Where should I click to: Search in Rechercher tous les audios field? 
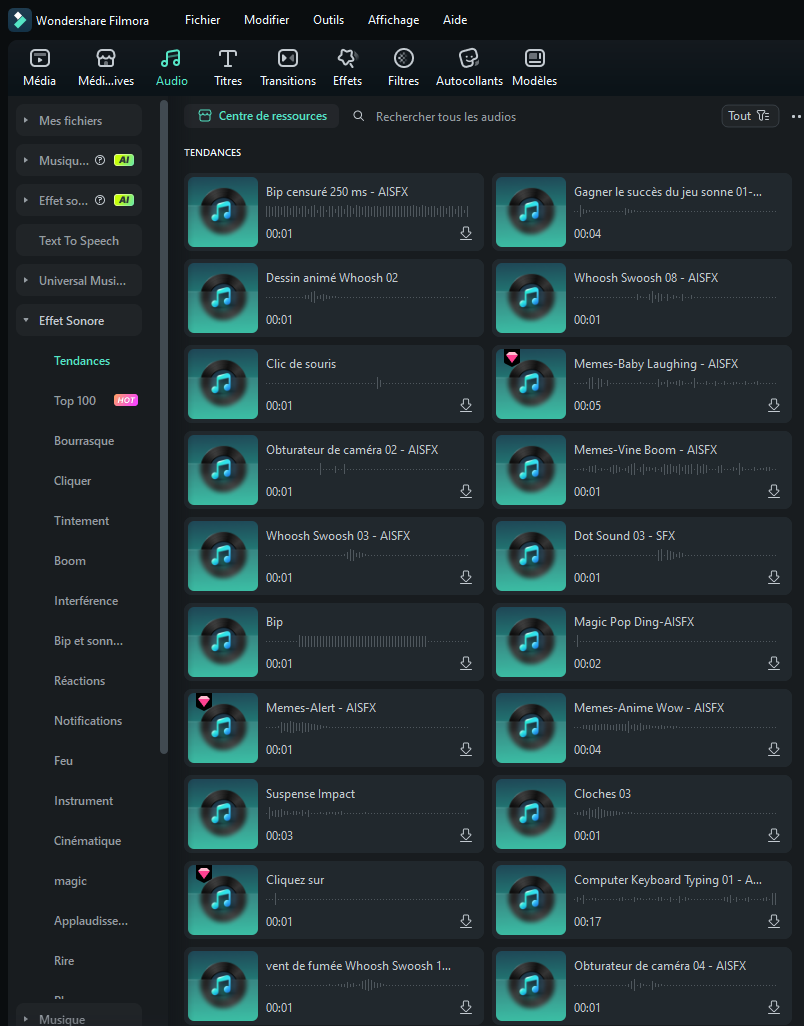[x=446, y=116]
